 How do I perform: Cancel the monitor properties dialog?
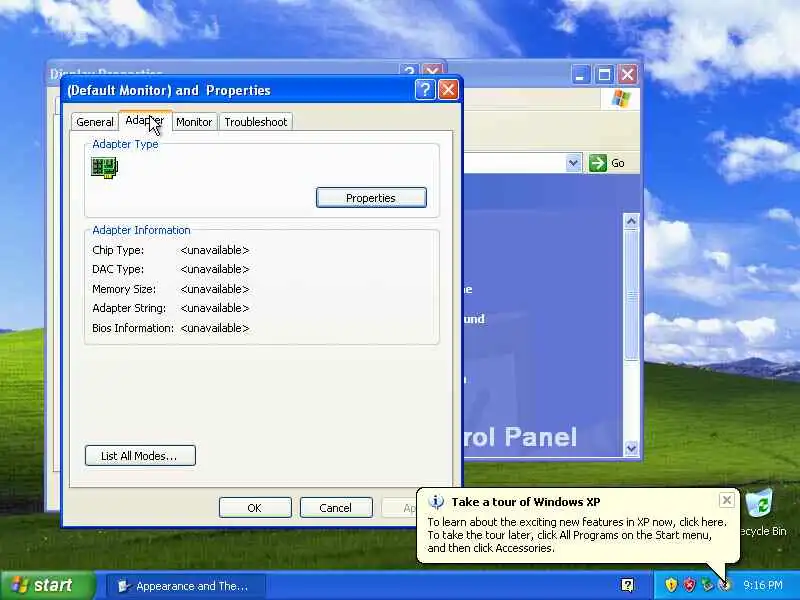335,508
